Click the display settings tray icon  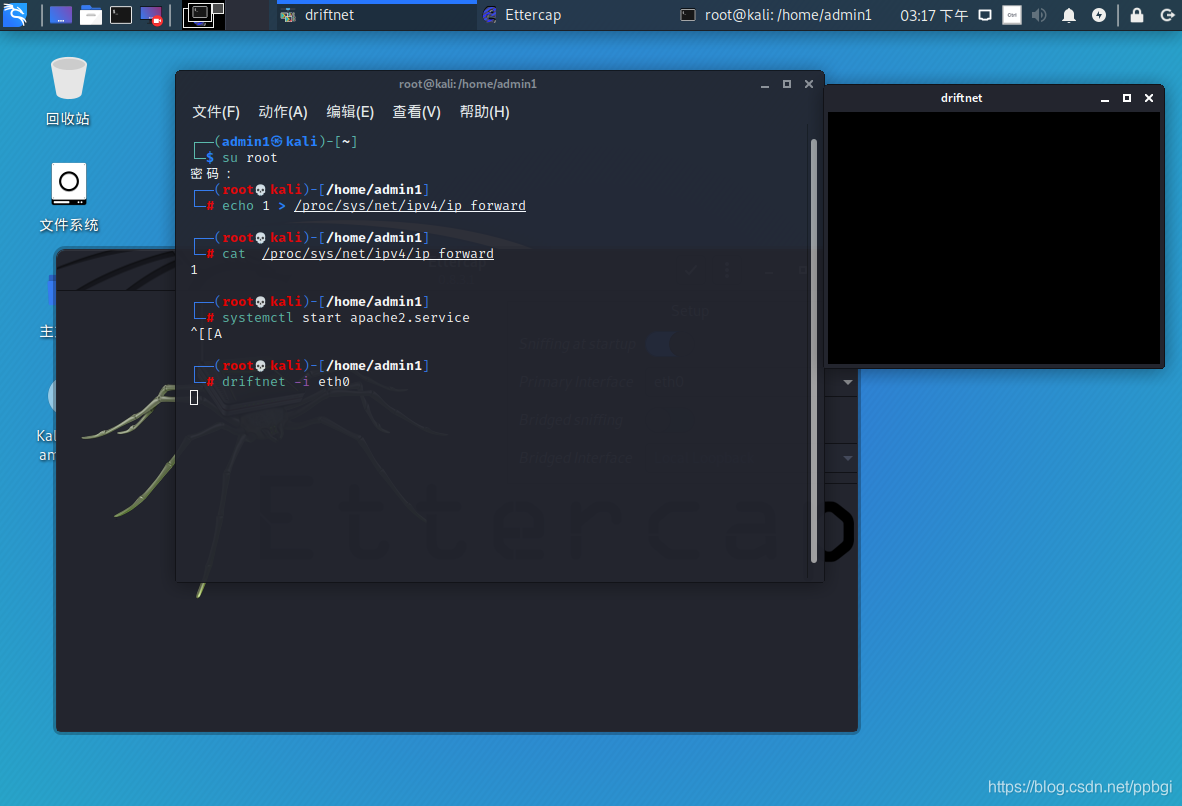985,15
